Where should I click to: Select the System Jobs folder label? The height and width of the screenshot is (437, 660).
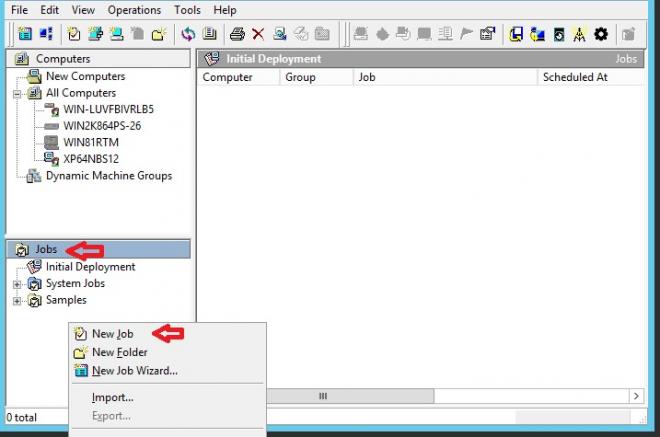pyautogui.click(x=75, y=283)
